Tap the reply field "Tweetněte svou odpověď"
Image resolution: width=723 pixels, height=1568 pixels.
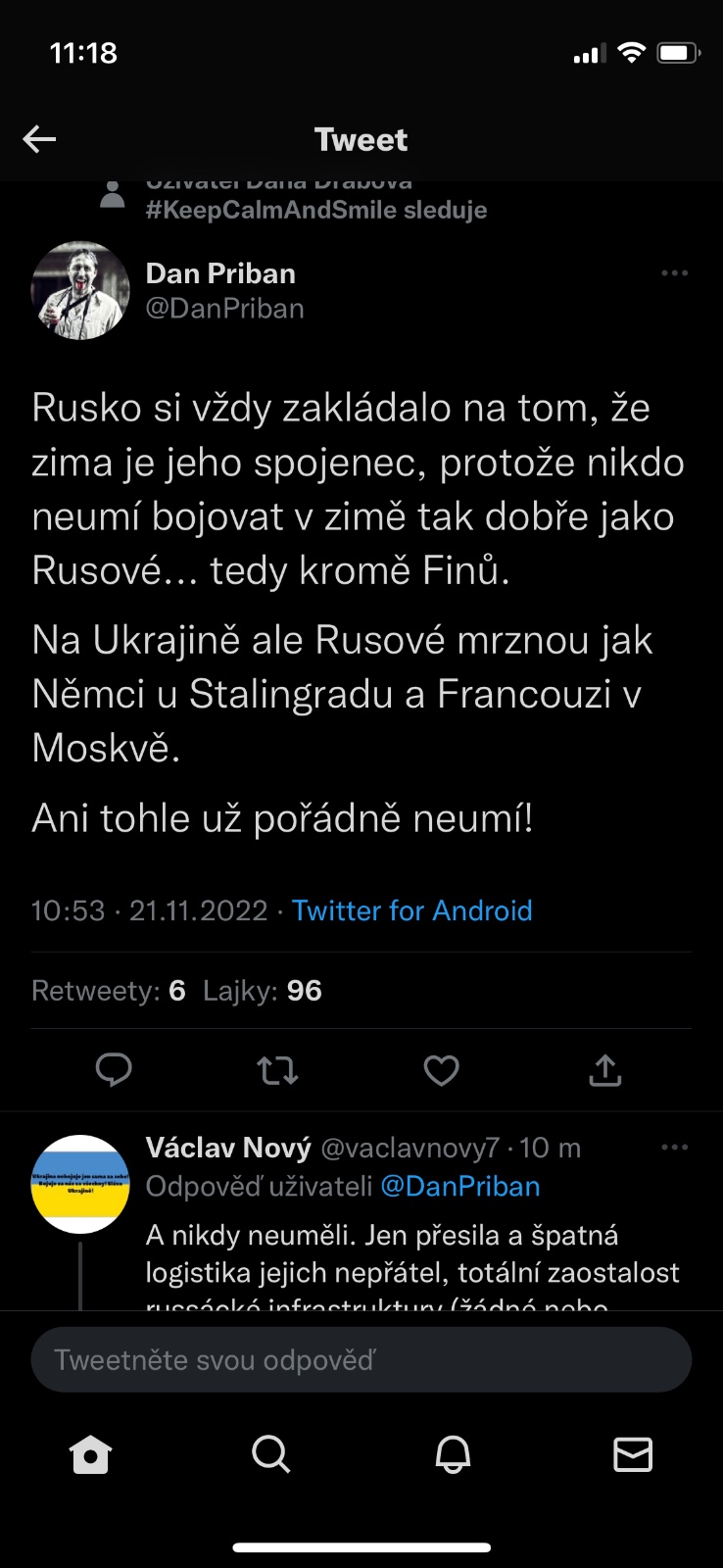361,1360
